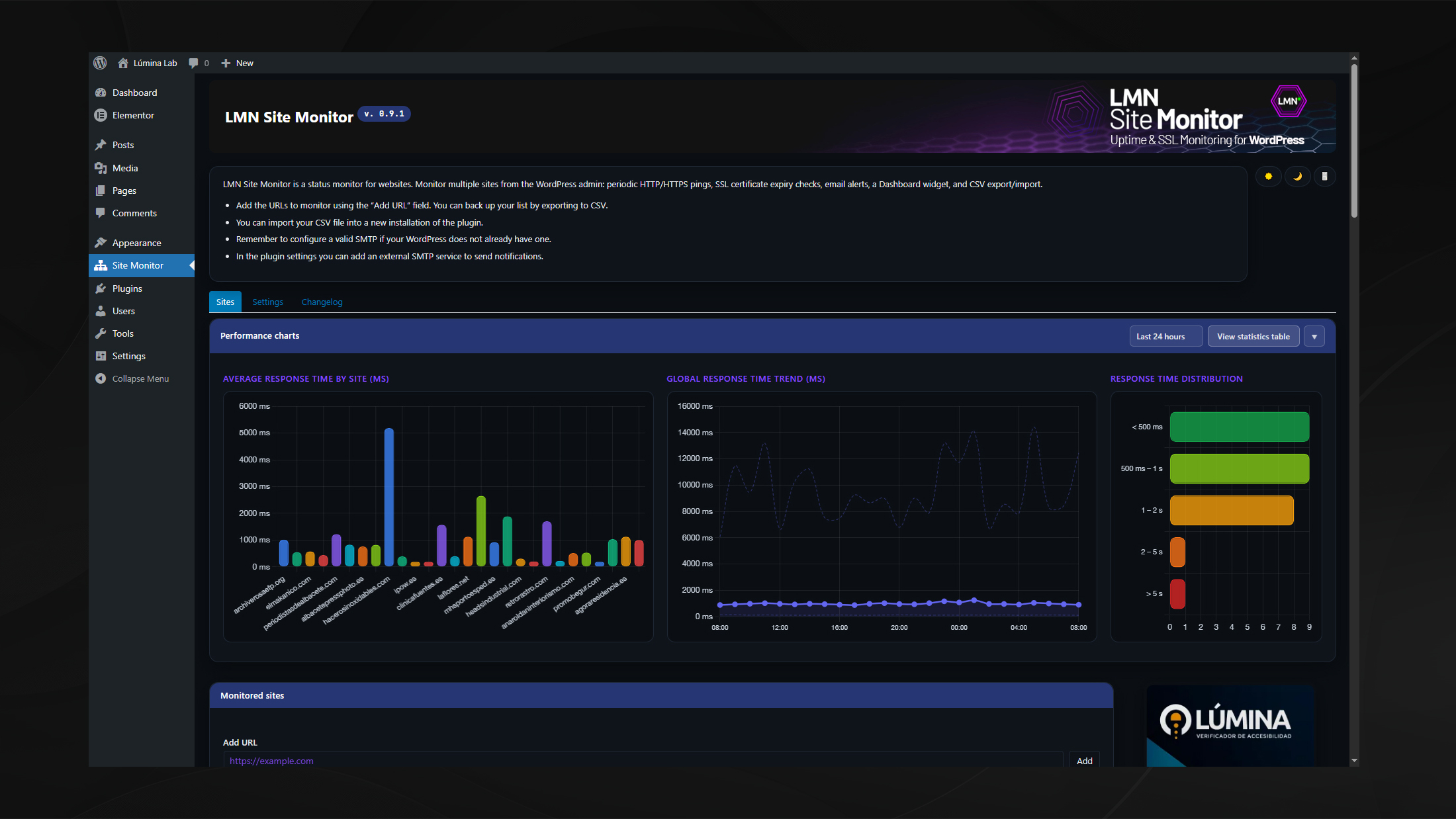Click the green under 500 ms distribution bar
This screenshot has width=1456, height=819.
[x=1239, y=427]
